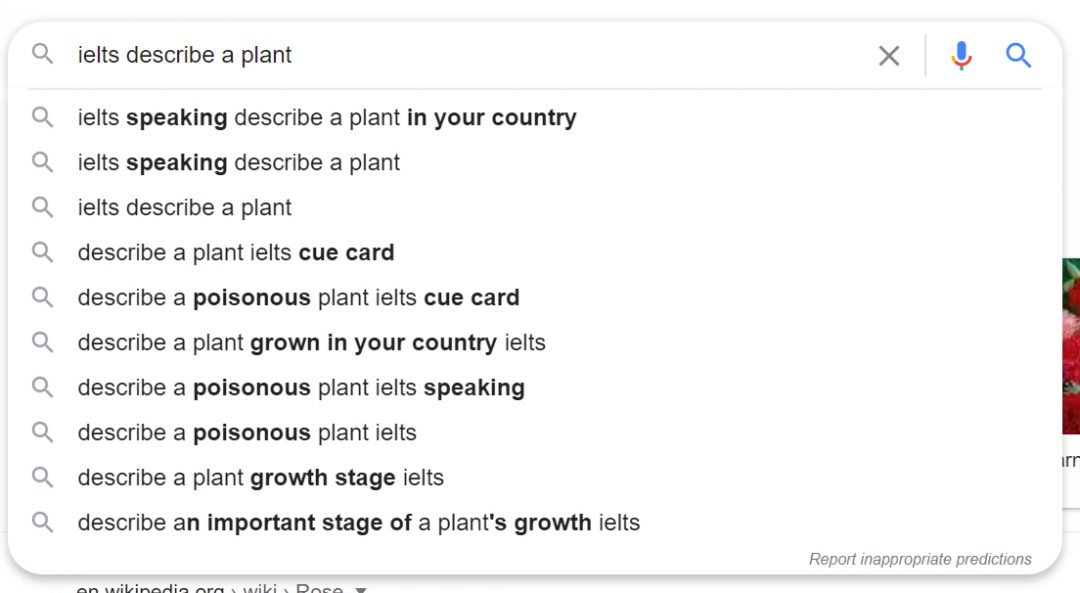
Task: Select suggestion 'ielts speaking describe a plant'
Action: [238, 162]
